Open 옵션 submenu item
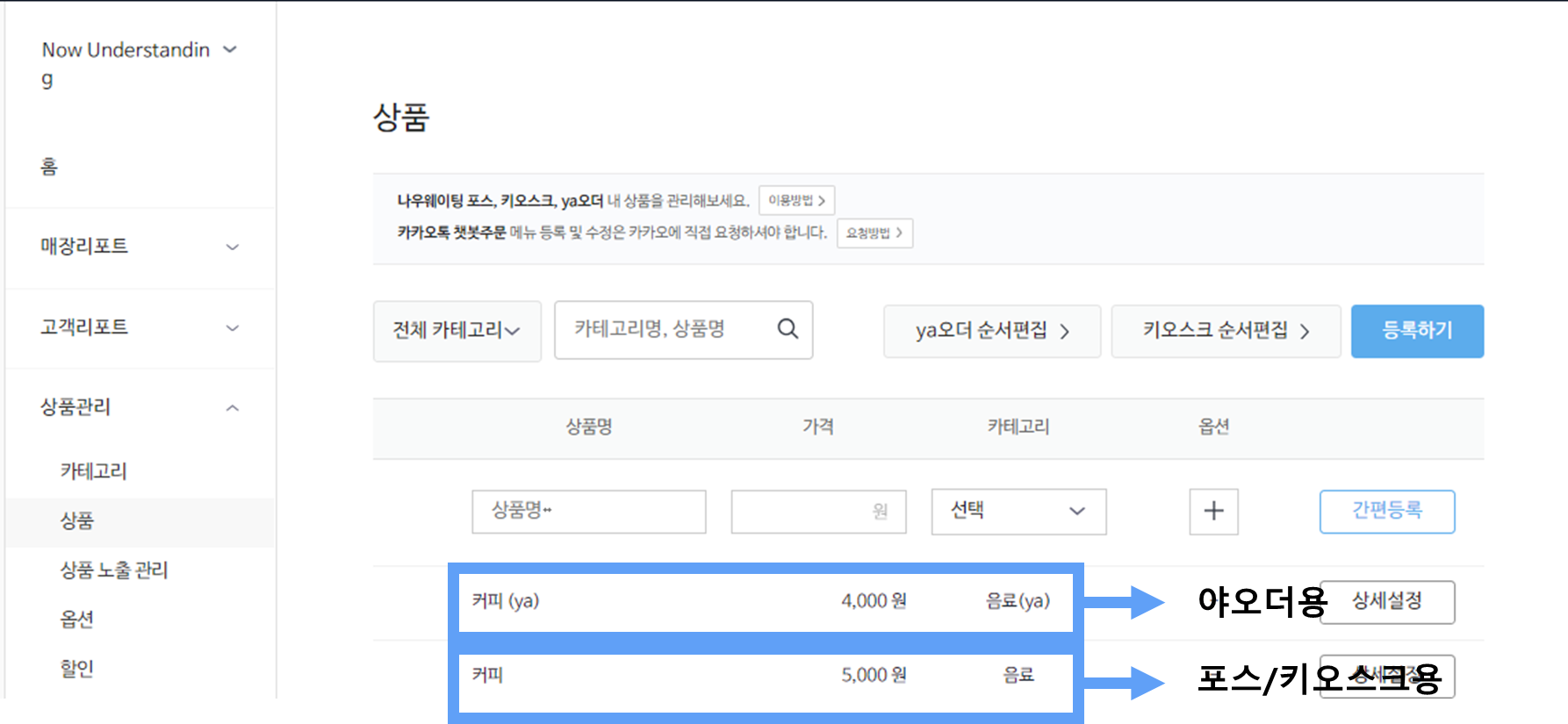This screenshot has height=724, width=1568. pyautogui.click(x=77, y=620)
